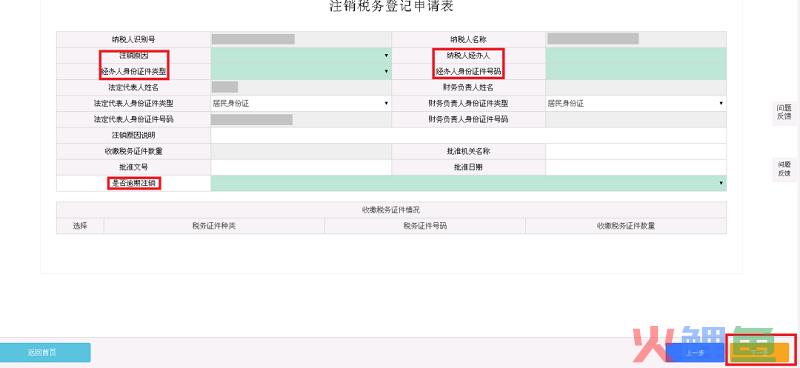Click the 选择 column header
Viewport: 800px width, 368px height.
click(x=80, y=226)
